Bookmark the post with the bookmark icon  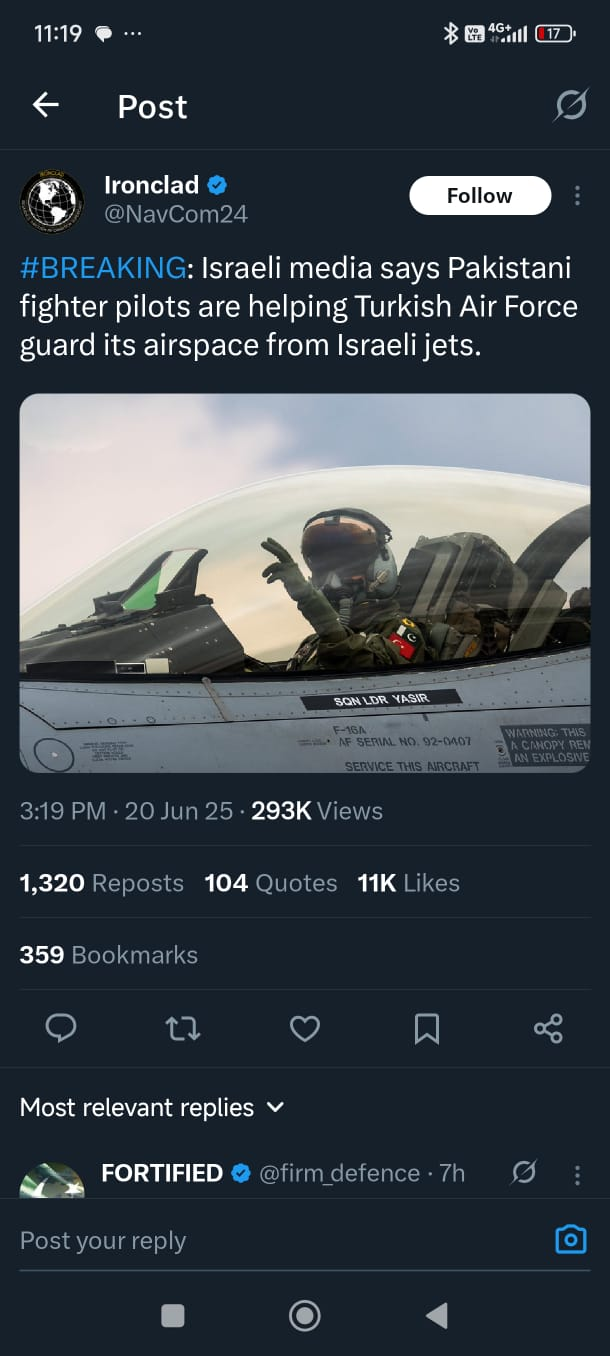point(427,1028)
